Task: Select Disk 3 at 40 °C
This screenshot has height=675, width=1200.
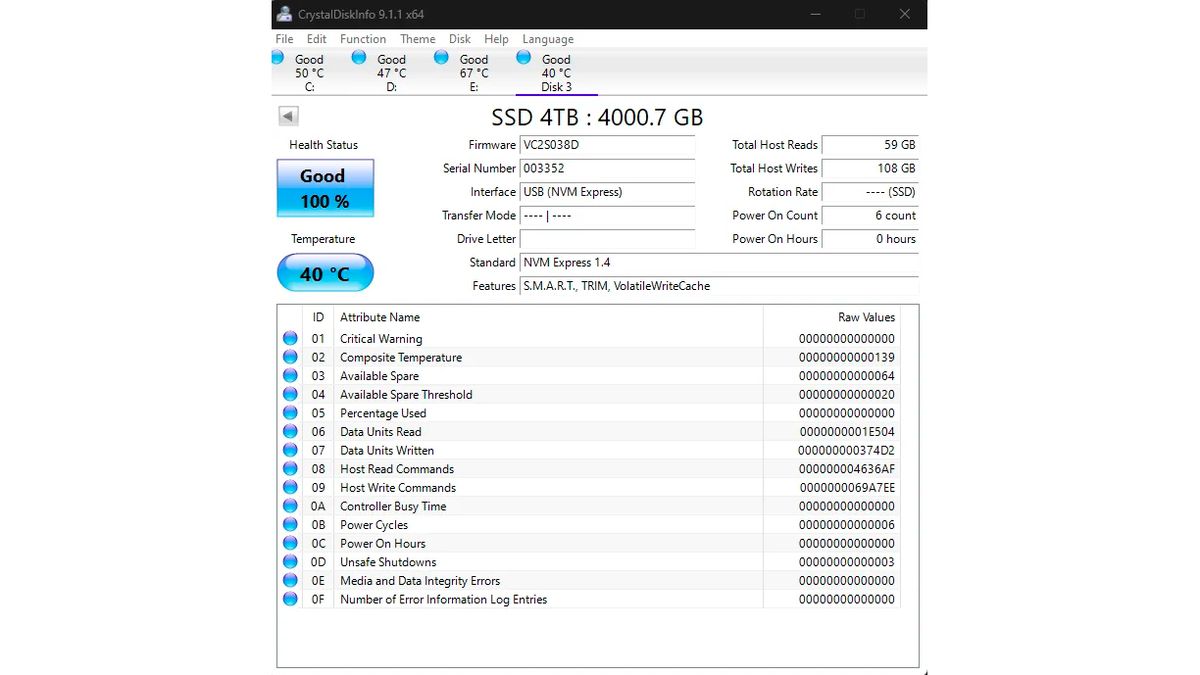Action: point(556,73)
